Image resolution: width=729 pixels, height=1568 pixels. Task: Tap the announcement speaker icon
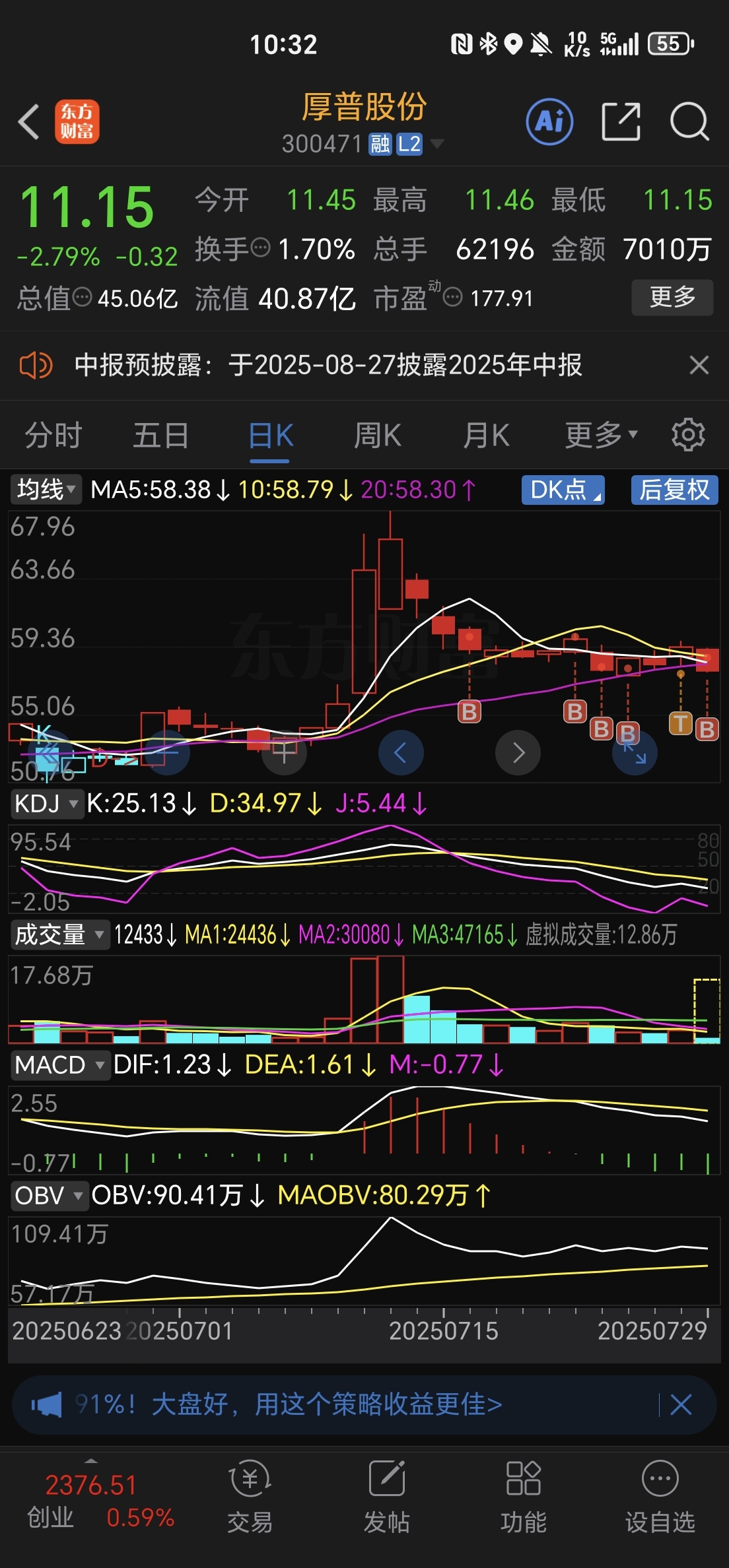coord(36,365)
